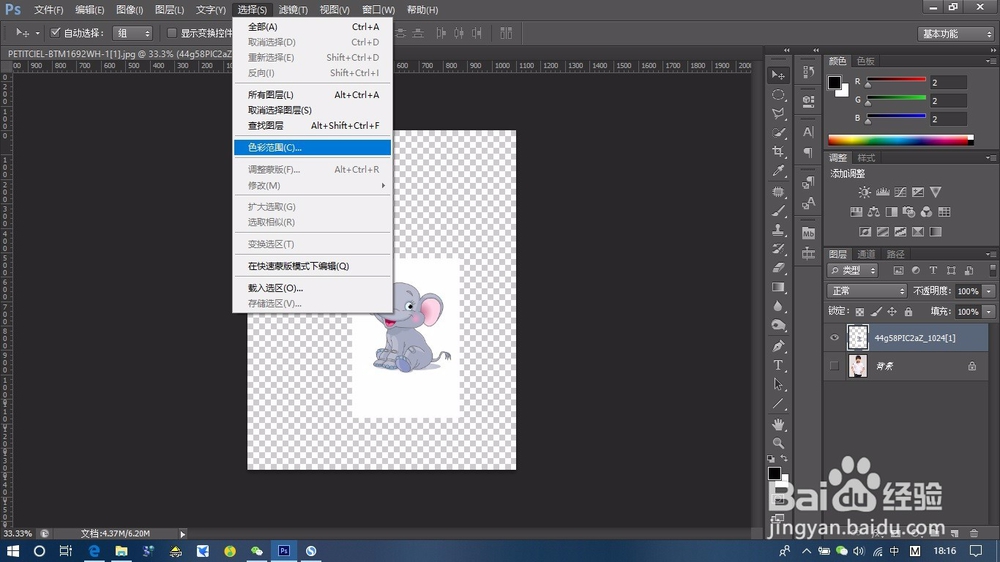
Task: Select the Crop tool
Action: pos(778,152)
